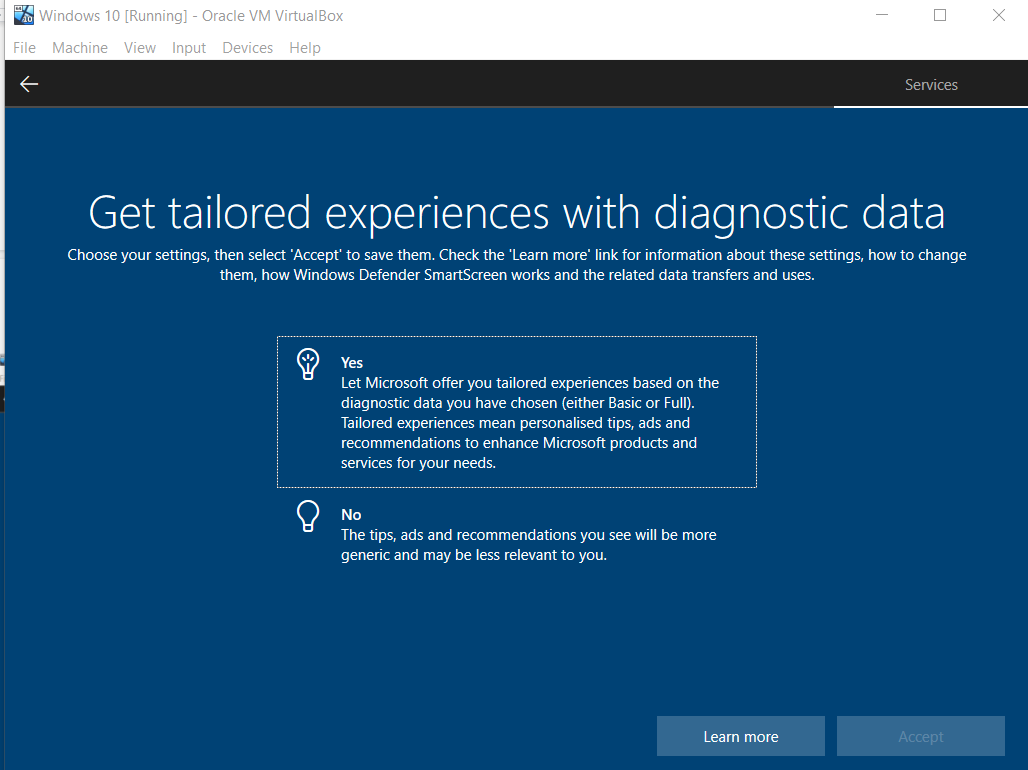Viewport: 1028px width, 770px height.
Task: Click the Learn more button
Action: 741,737
